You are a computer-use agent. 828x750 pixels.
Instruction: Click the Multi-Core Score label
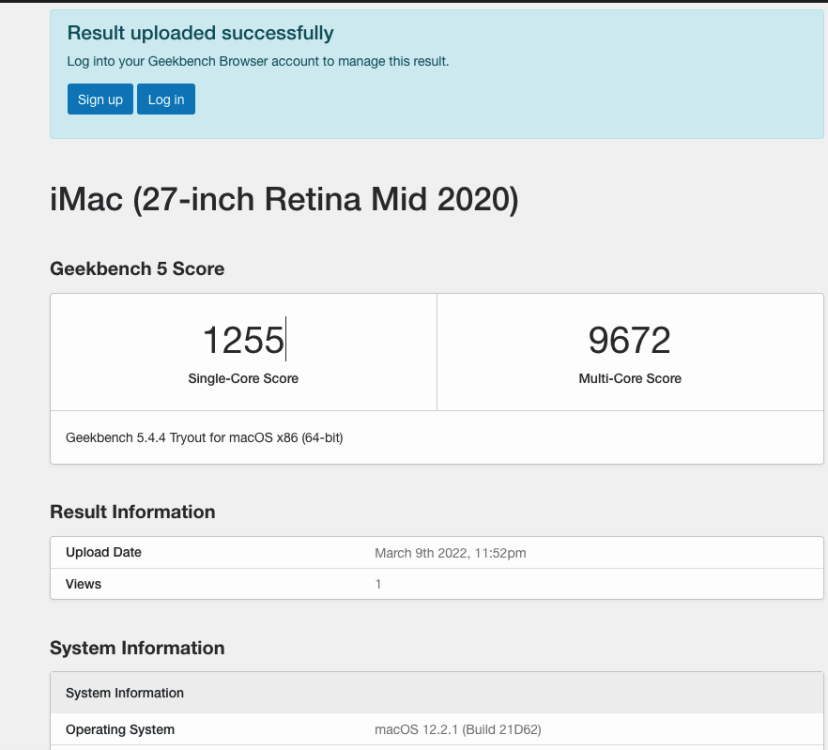(630, 378)
